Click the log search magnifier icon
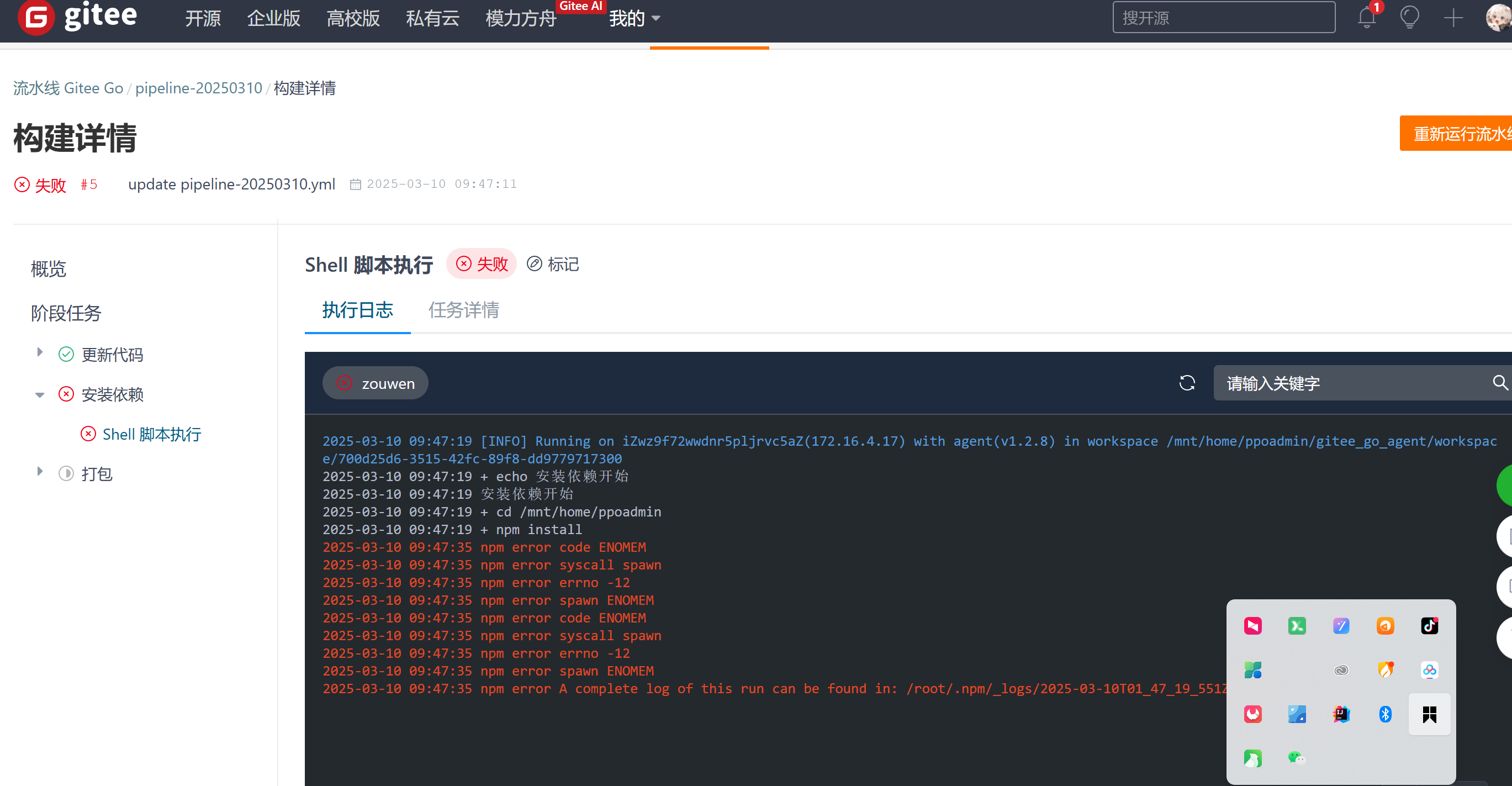The height and width of the screenshot is (786, 1512). tap(1500, 383)
